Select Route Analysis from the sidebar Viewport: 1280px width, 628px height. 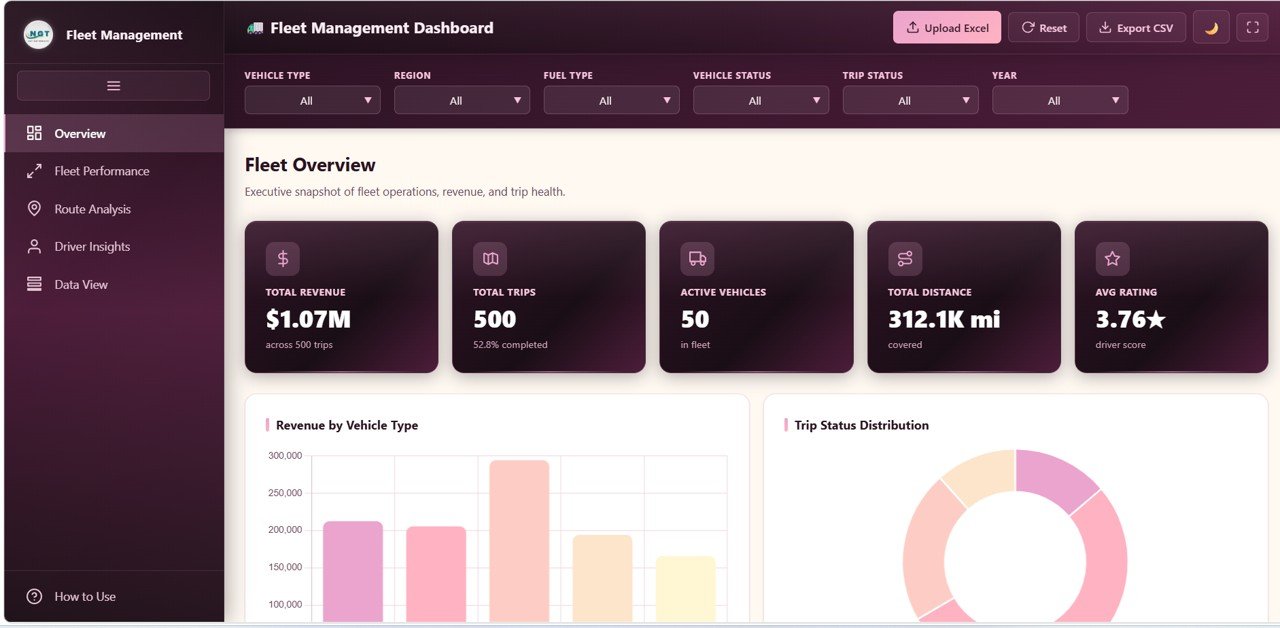90,209
